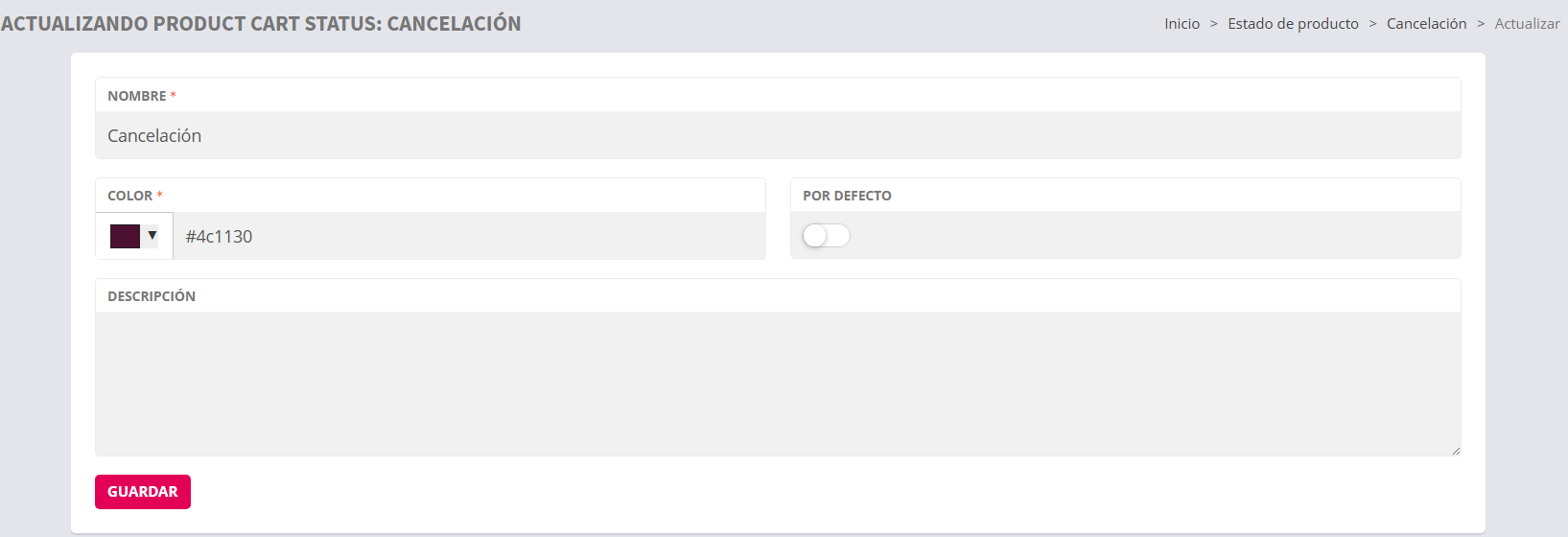Click the POR DEFECTO label
The height and width of the screenshot is (537, 1568).
(847, 196)
